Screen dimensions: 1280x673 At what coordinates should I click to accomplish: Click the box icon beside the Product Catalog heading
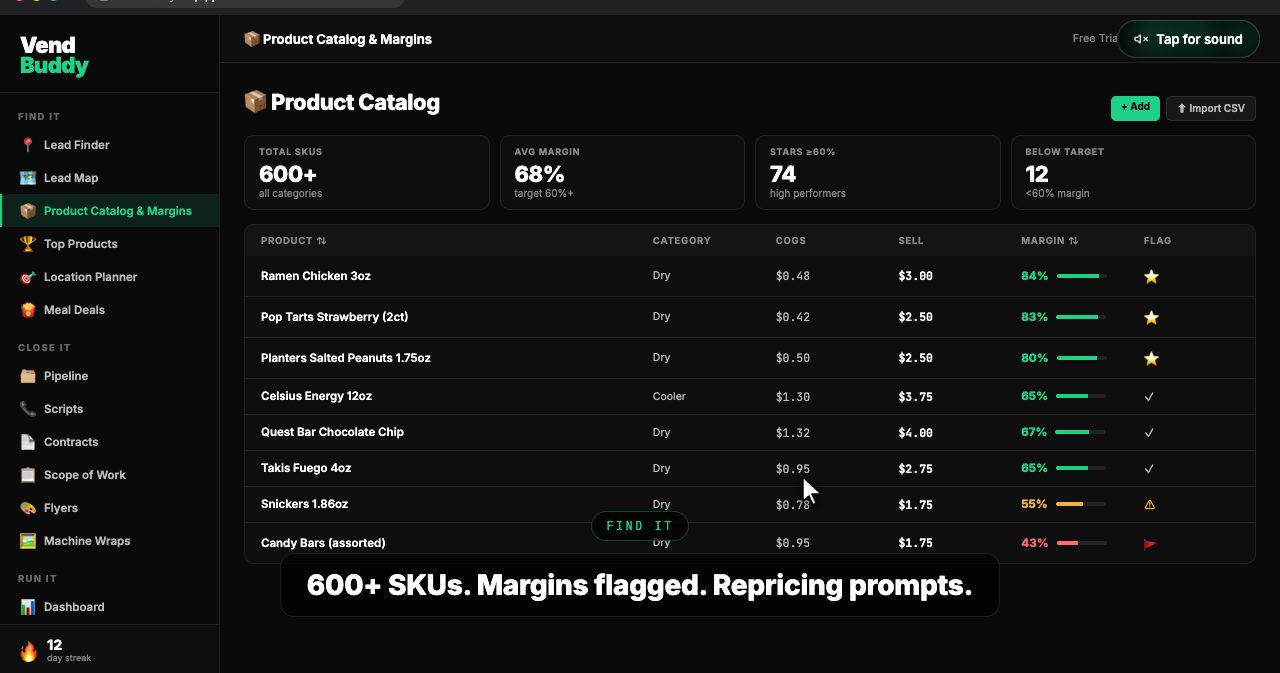(255, 102)
